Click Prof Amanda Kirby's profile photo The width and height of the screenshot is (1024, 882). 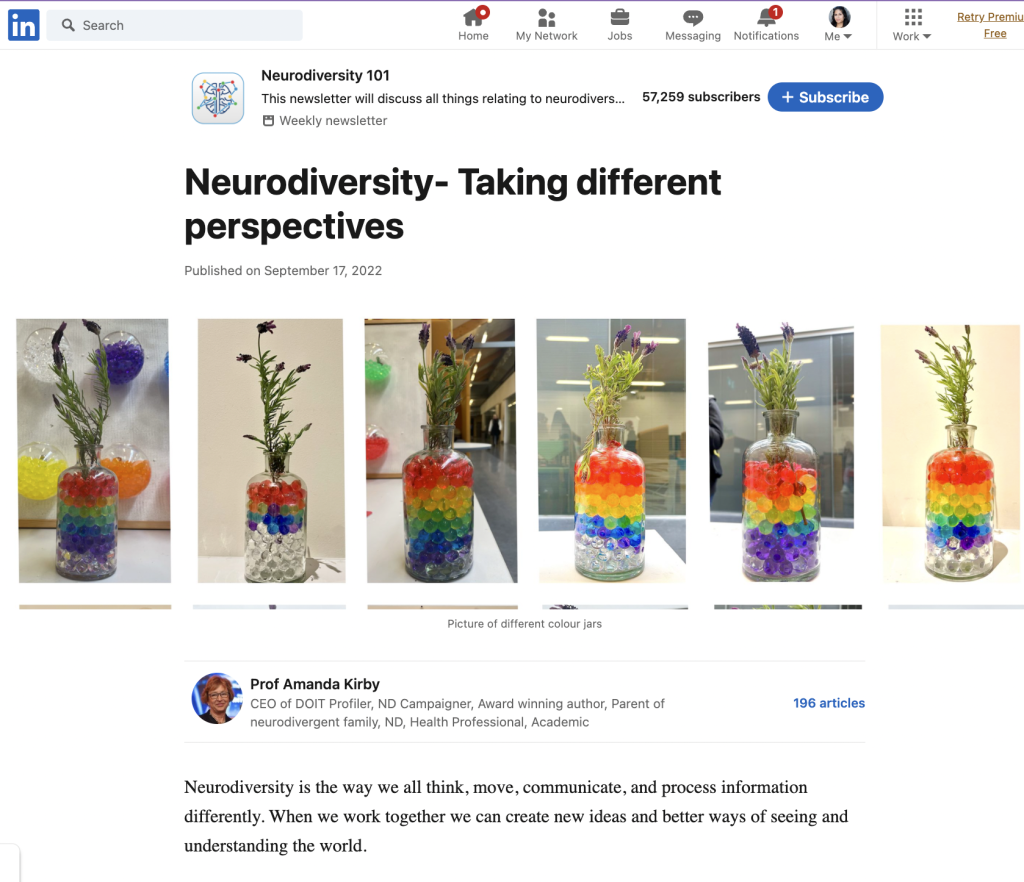(217, 699)
